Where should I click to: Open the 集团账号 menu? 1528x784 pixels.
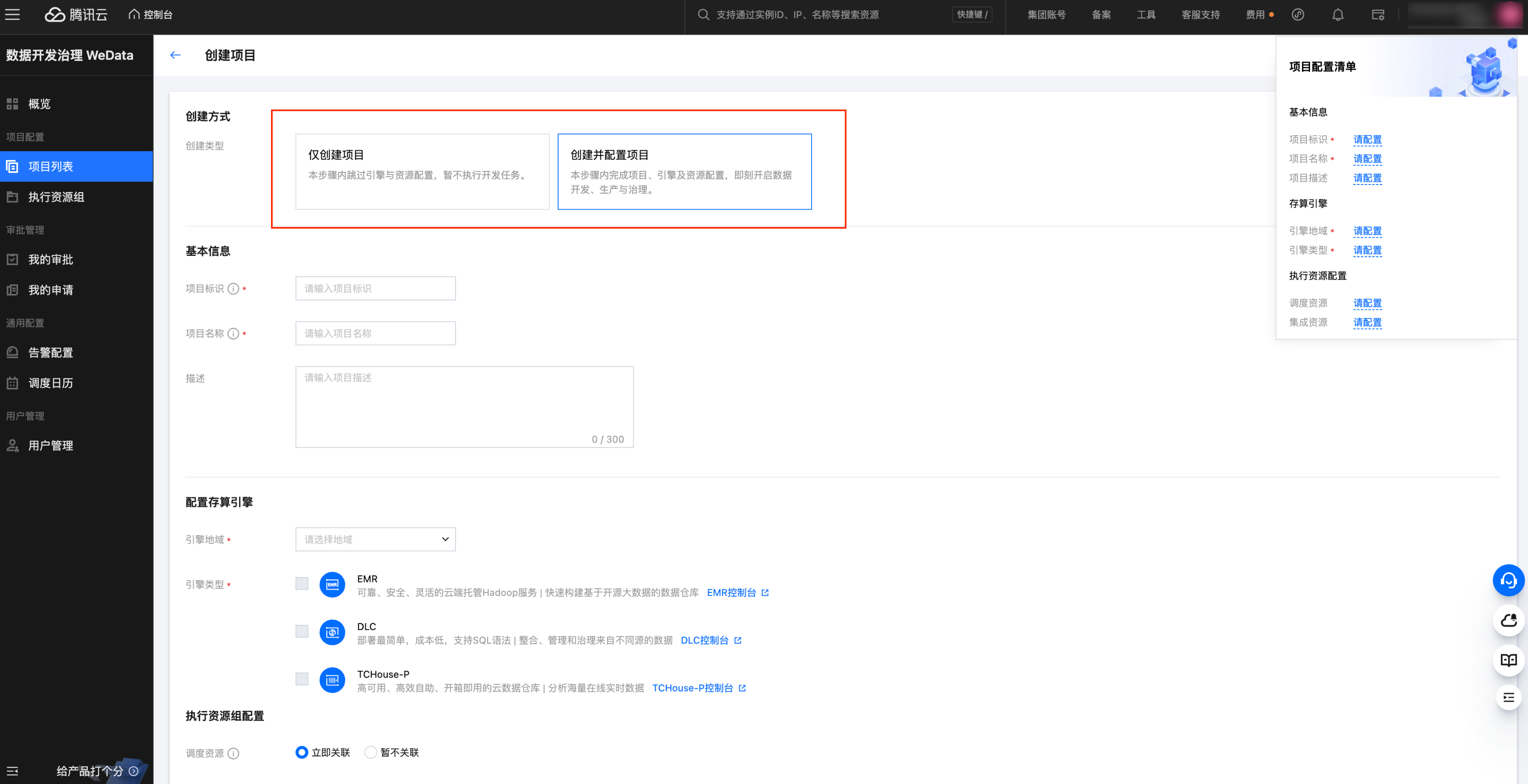[x=1046, y=15]
